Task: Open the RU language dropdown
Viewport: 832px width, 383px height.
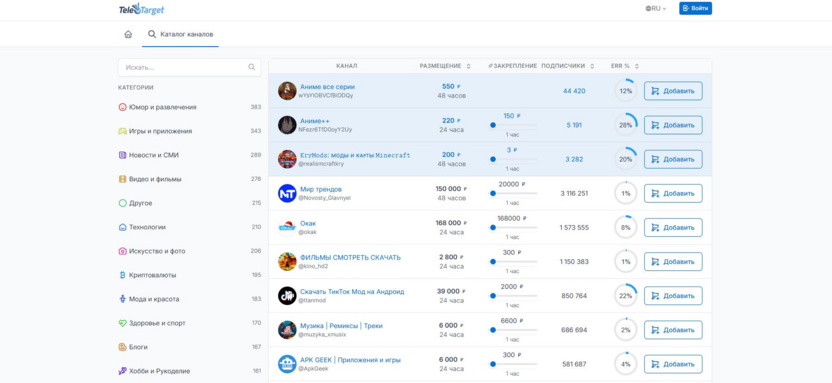Action: pyautogui.click(x=656, y=8)
